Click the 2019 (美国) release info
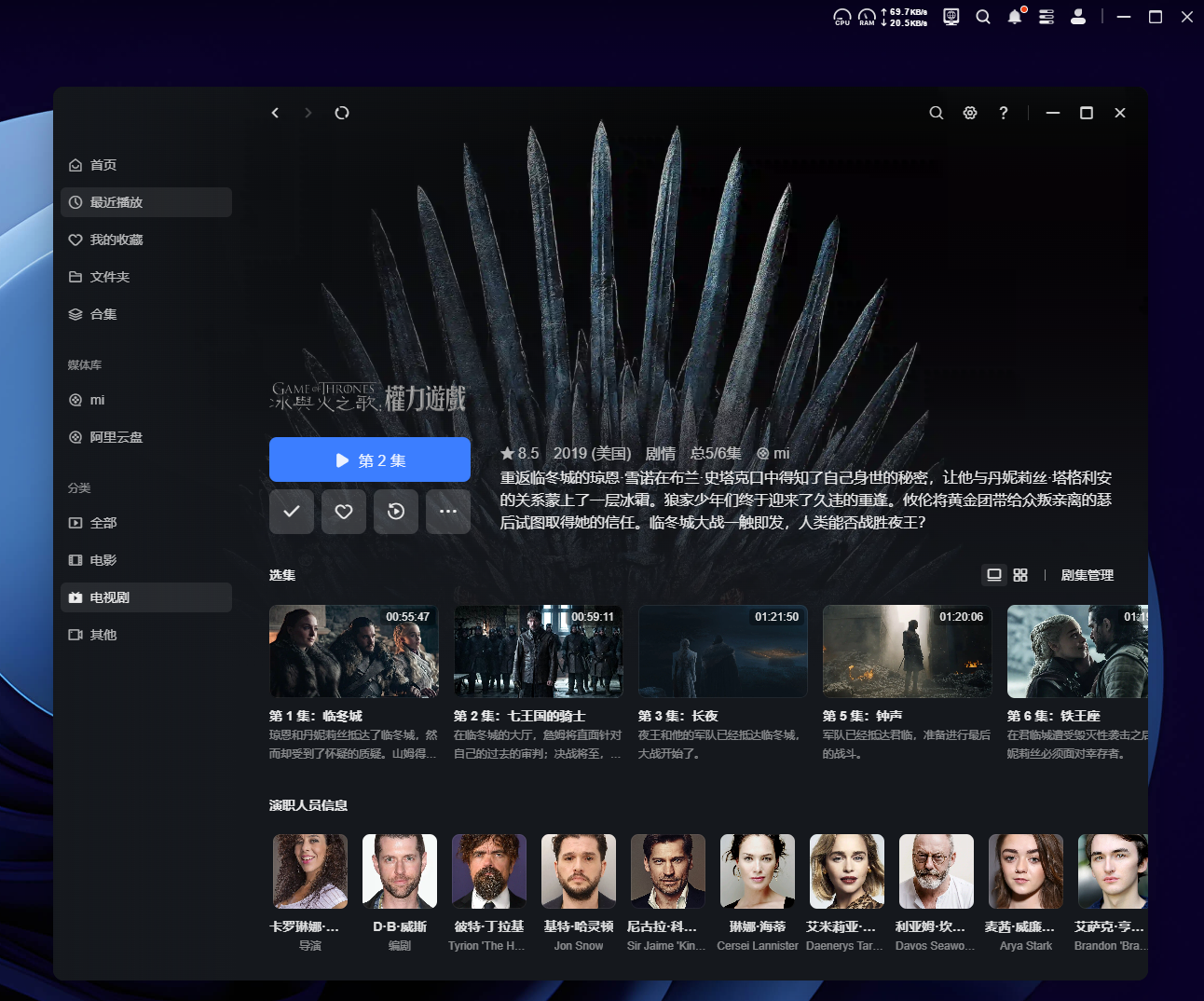The height and width of the screenshot is (1001, 1204). point(593,453)
